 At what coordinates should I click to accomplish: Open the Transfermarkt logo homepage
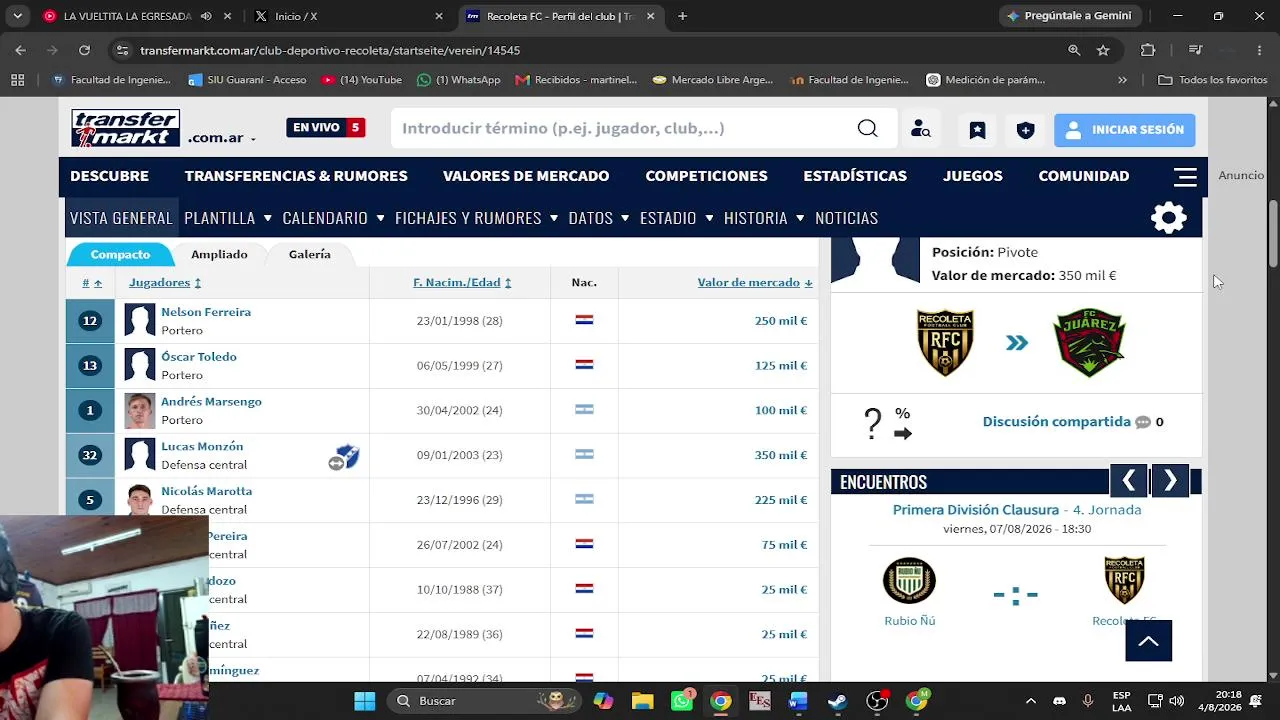tap(125, 128)
